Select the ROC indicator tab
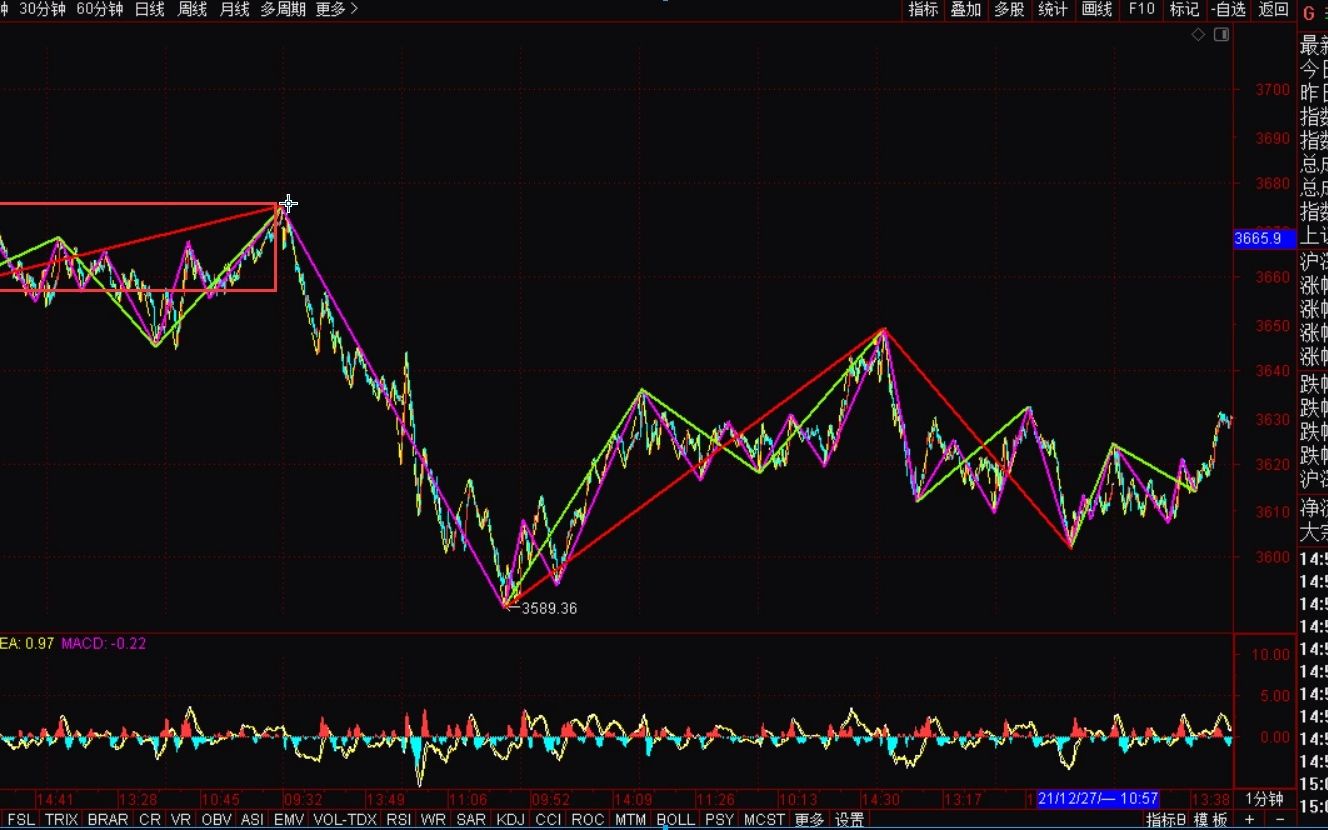 [x=588, y=820]
